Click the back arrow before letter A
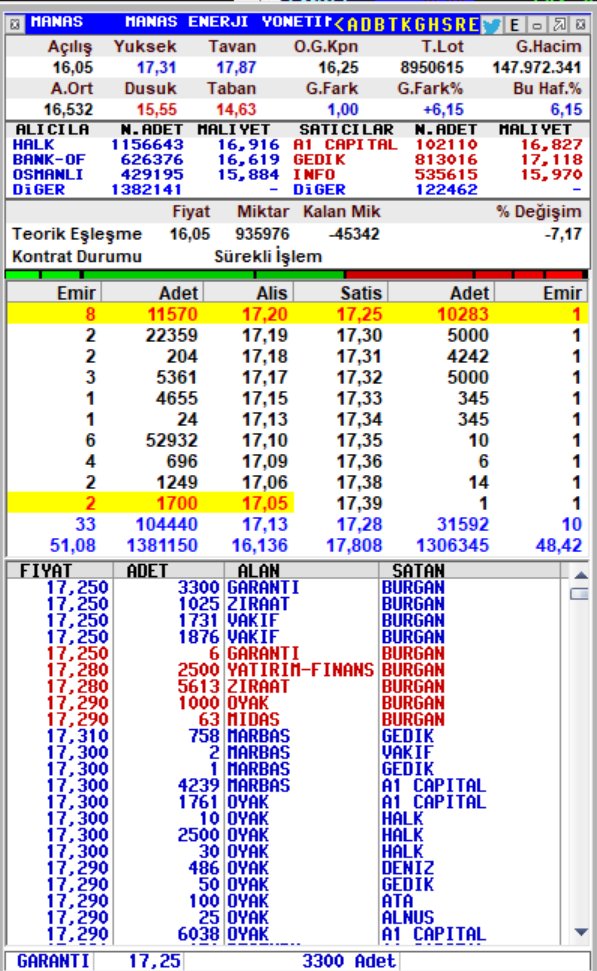Screen dimensions: 597x971 339,25
